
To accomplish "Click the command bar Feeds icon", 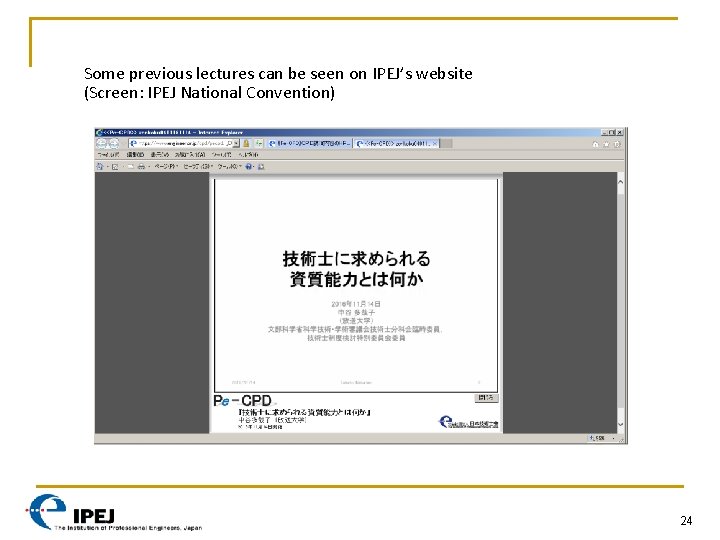I will [x=115, y=167].
